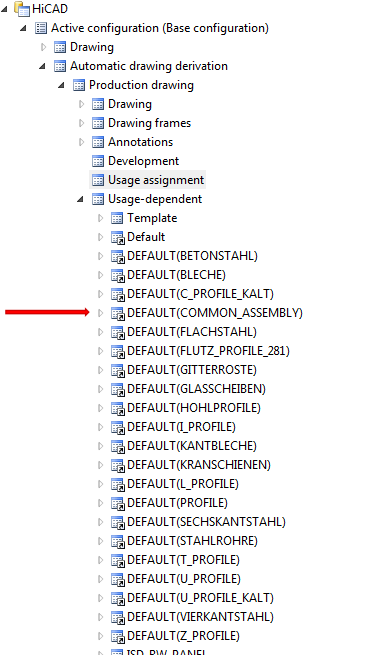Click the table icon beside top-level Drawing

[x=60, y=47]
